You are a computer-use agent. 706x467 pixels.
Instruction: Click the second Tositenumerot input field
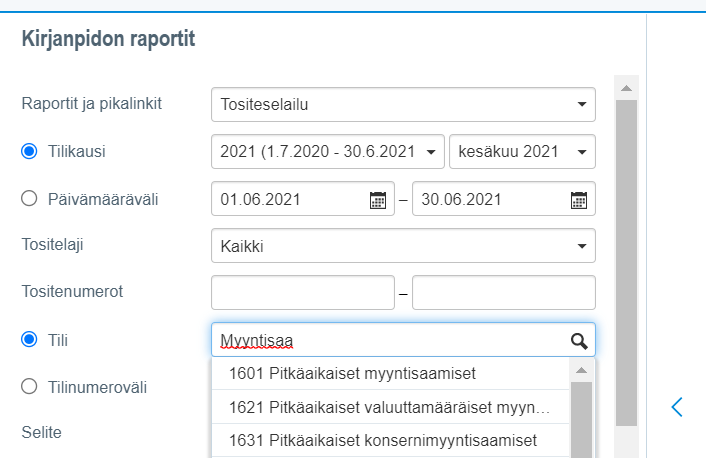tap(504, 293)
